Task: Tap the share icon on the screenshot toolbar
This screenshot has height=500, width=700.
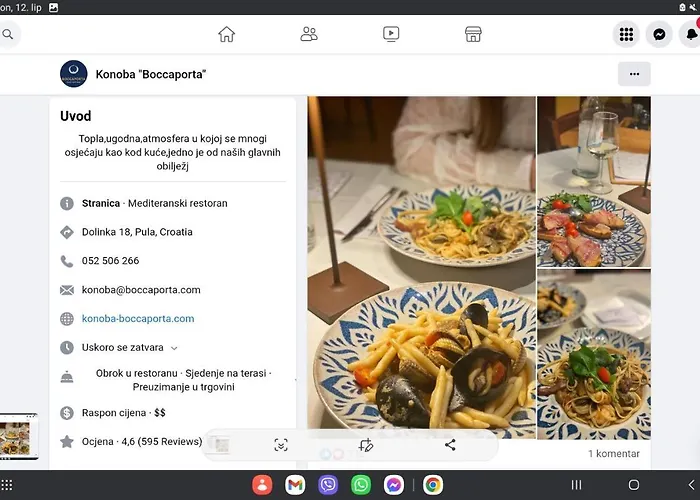Action: (450, 445)
